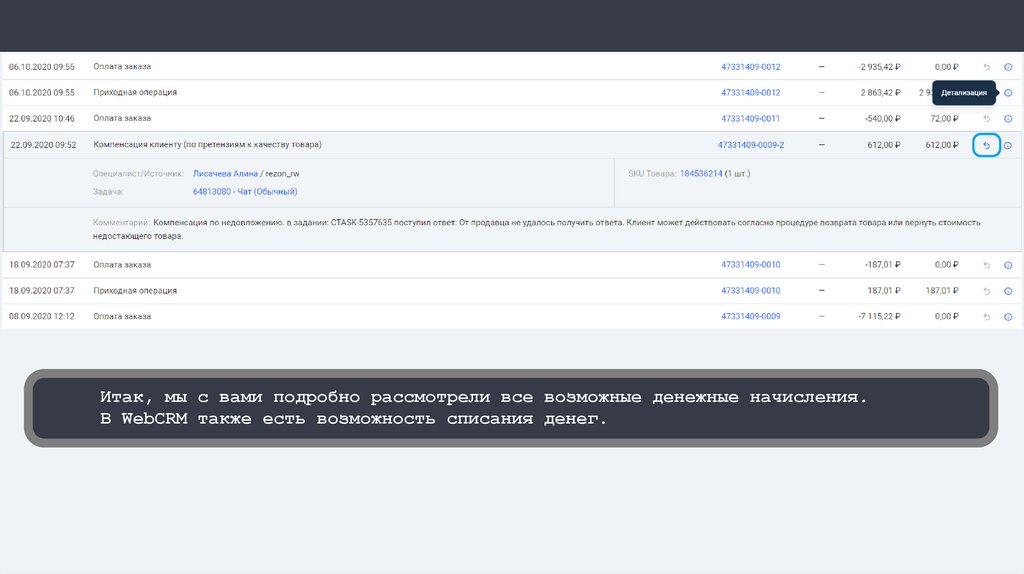Click Компенсация клиенту (по претензиям к качеству товара)
Image resolution: width=1024 pixels, height=574 pixels.
pyautogui.click(x=208, y=144)
